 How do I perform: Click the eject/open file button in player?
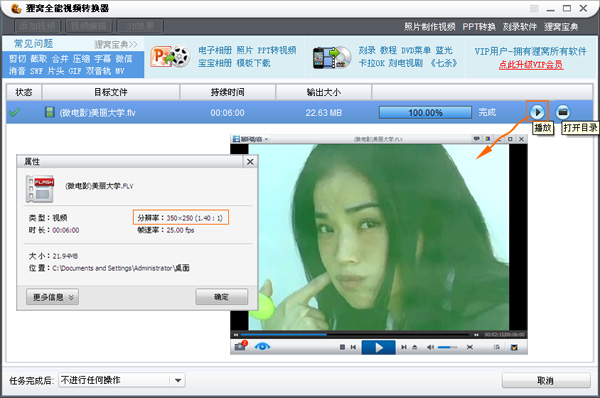(415, 347)
